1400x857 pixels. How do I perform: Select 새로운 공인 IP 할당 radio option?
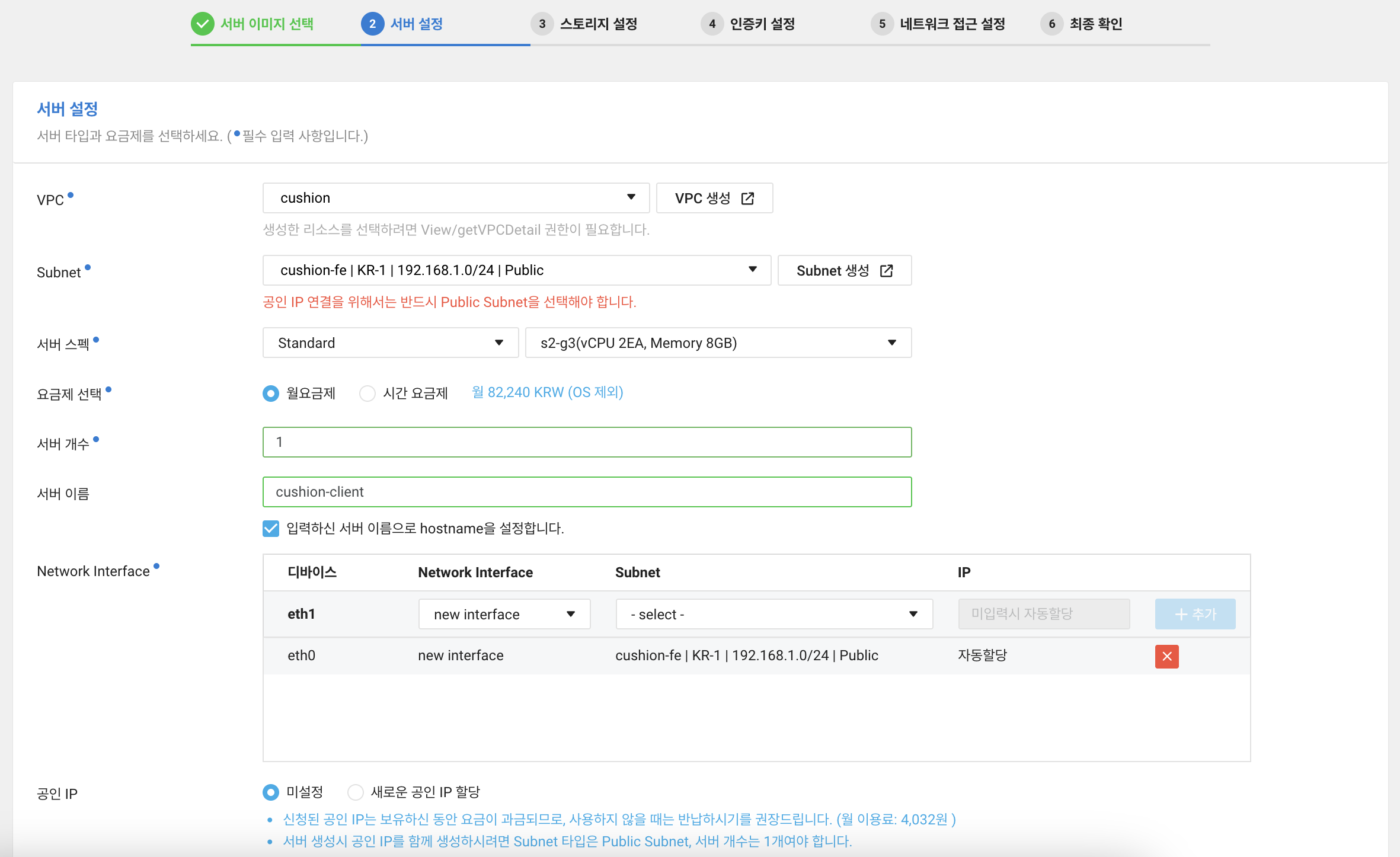click(x=356, y=792)
